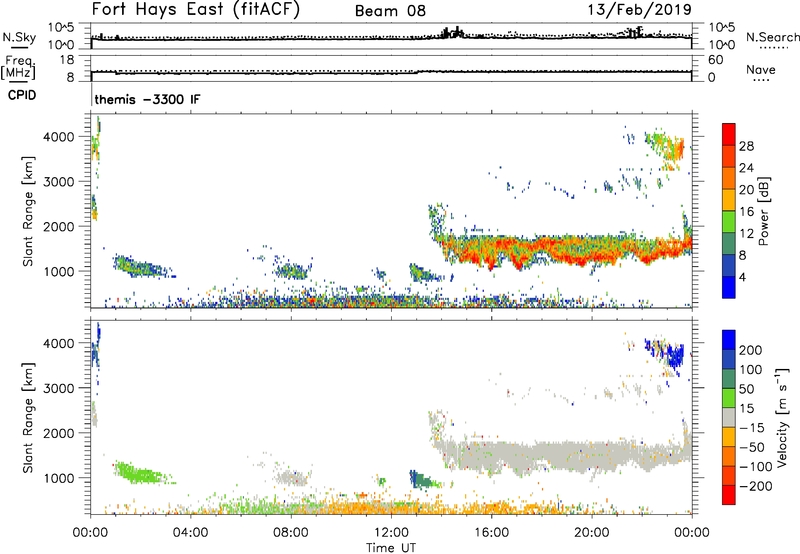Click the power panel 'Slant Range [km]' label
The image size is (800, 554).
coord(28,211)
